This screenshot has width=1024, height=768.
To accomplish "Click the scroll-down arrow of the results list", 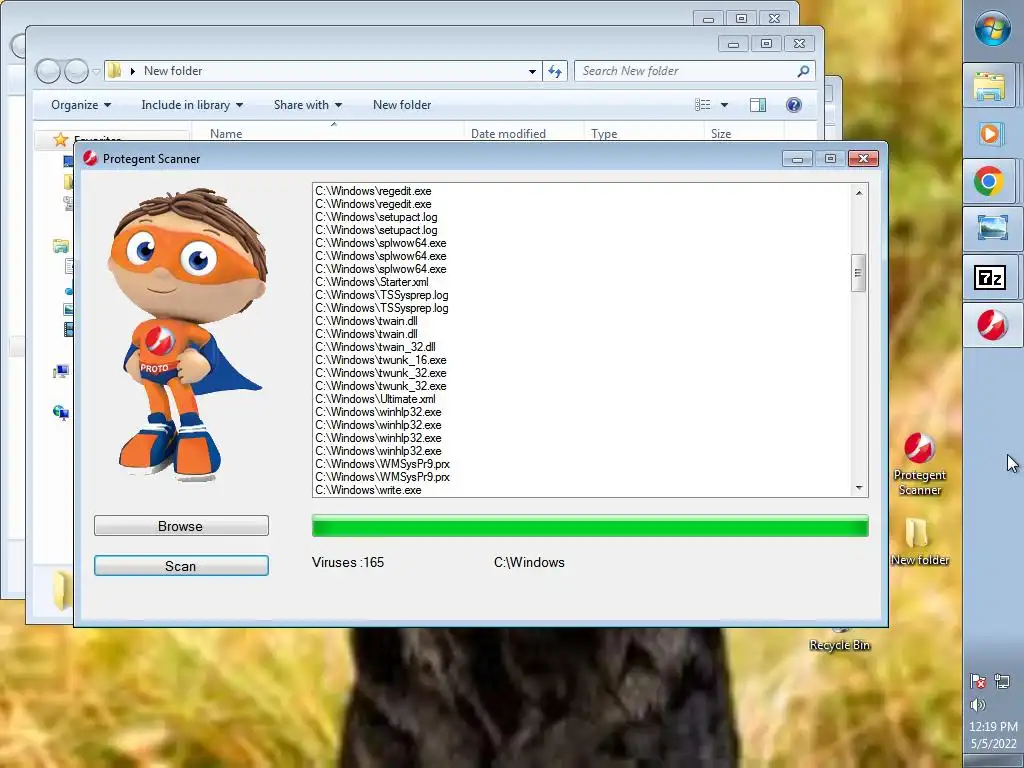I will point(858,488).
